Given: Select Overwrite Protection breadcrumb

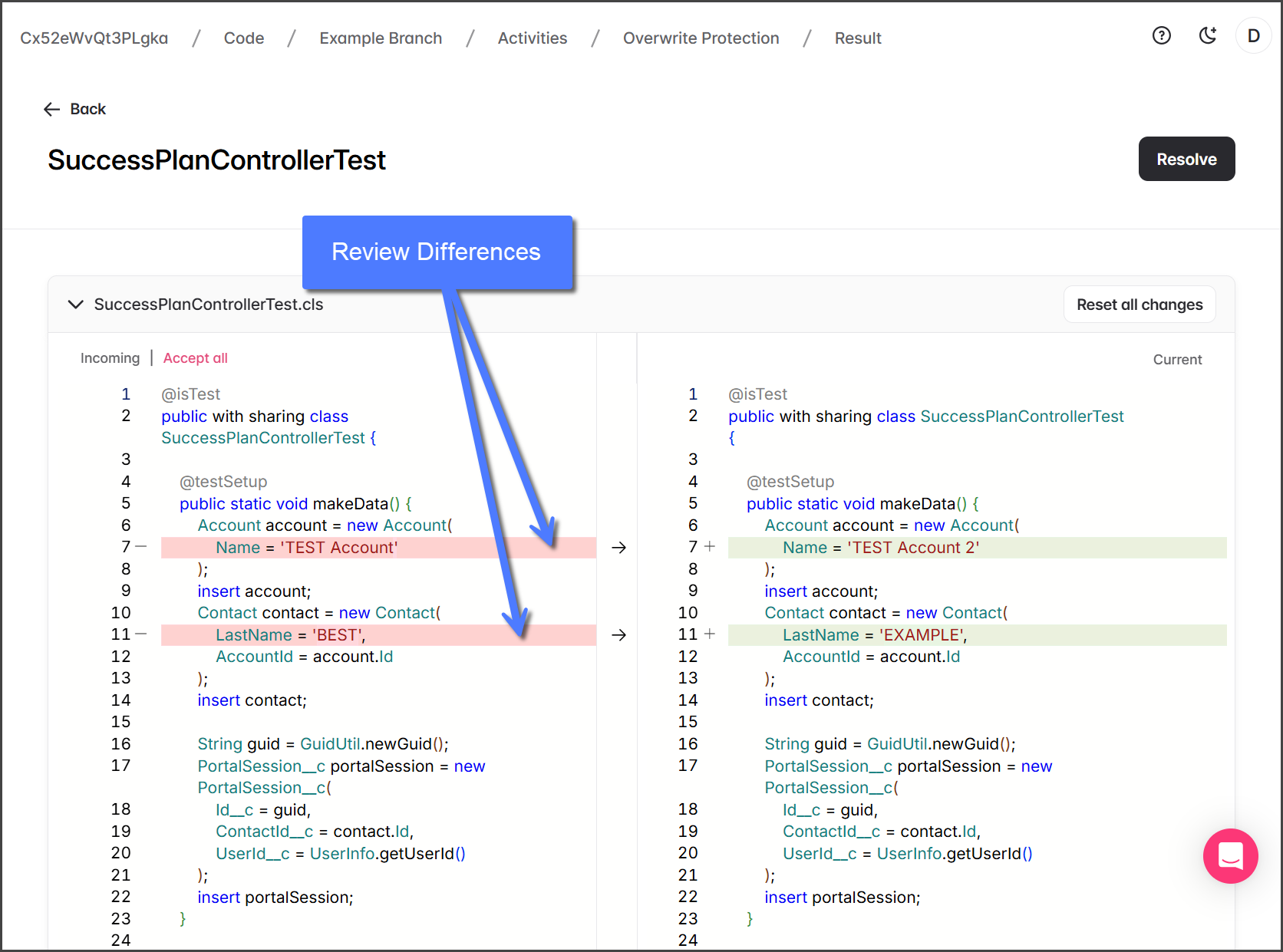Looking at the screenshot, I should click(x=701, y=38).
